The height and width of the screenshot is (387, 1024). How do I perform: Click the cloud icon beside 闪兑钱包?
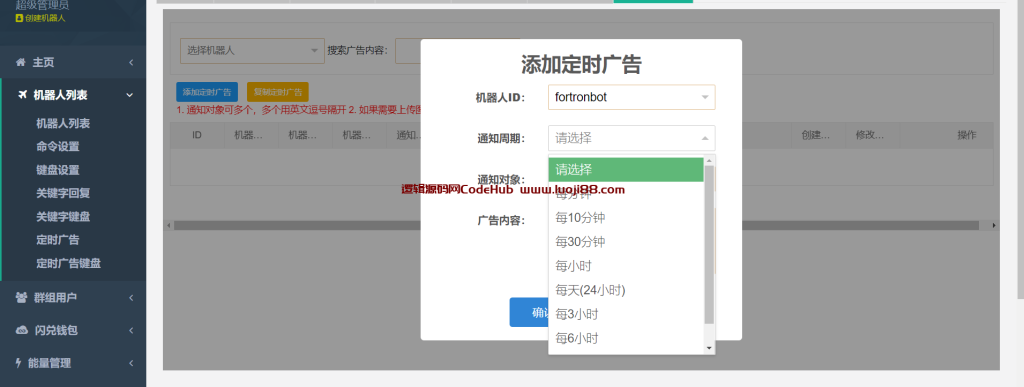(x=21, y=330)
